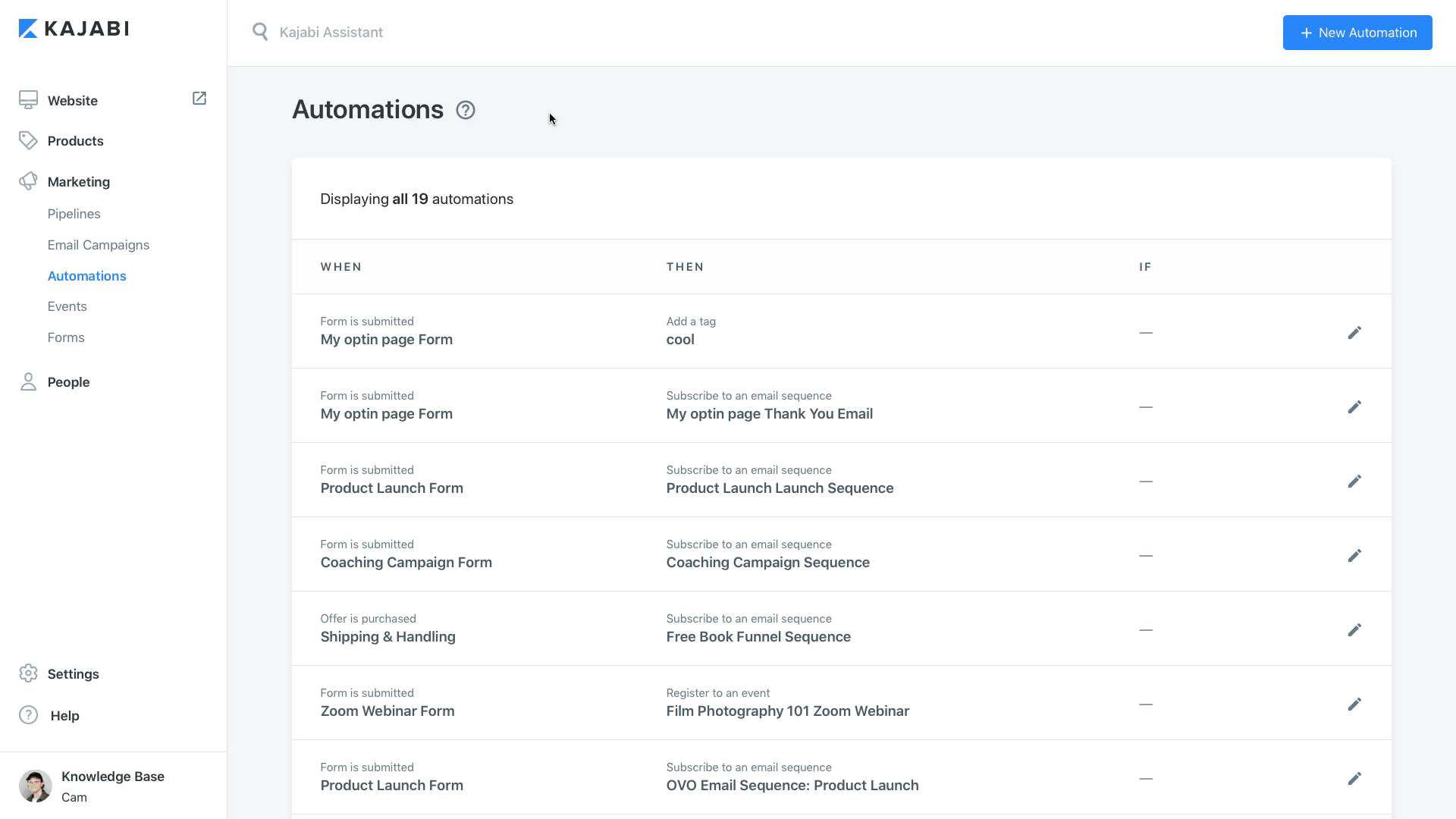Click the New Automation button

[x=1357, y=33]
